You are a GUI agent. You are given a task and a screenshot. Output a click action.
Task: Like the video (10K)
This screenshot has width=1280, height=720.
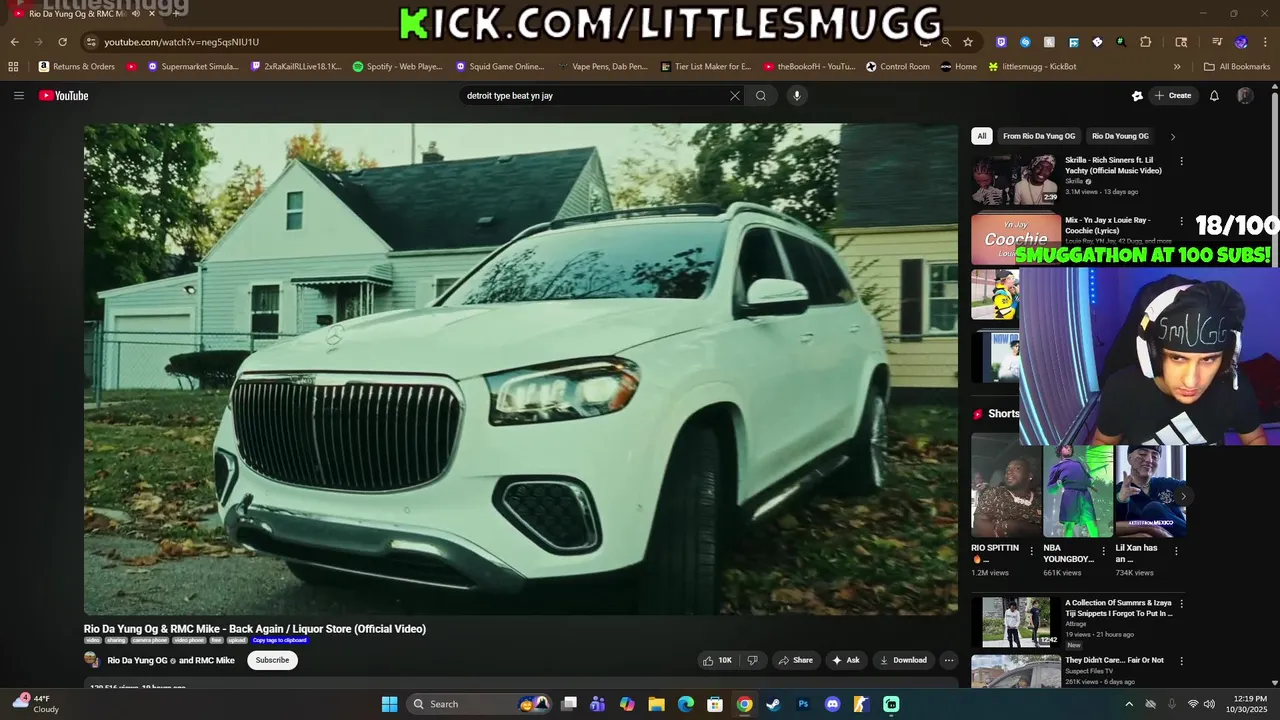click(x=717, y=660)
